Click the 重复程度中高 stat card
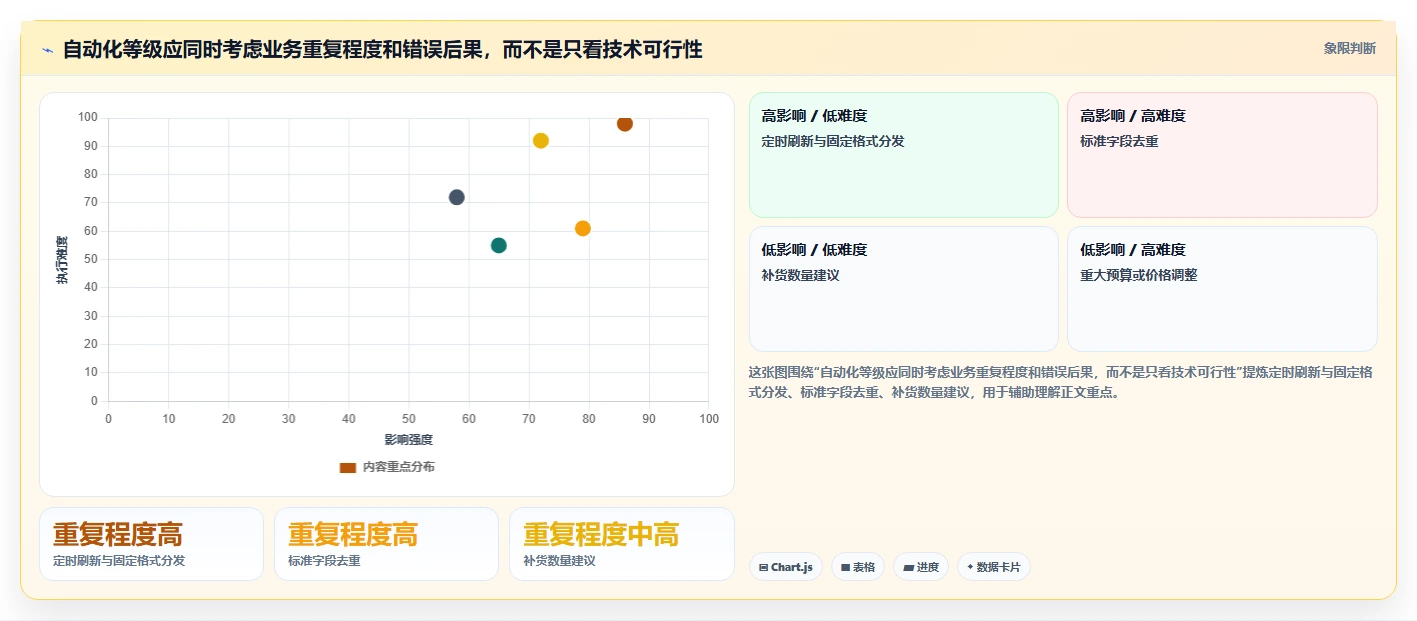Image resolution: width=1417 pixels, height=621 pixels. [621, 544]
